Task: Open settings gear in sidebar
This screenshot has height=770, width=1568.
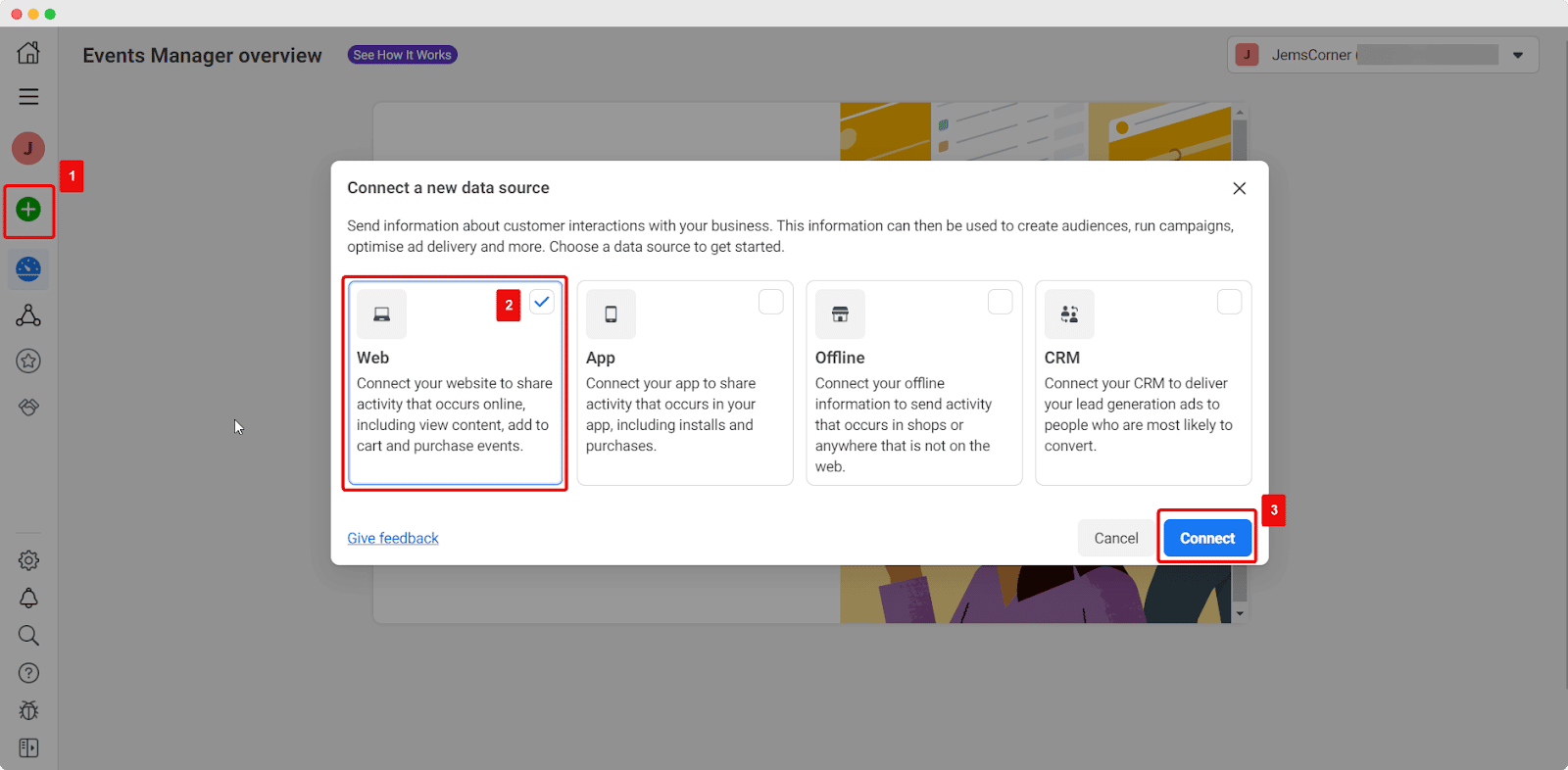Action: [x=28, y=560]
